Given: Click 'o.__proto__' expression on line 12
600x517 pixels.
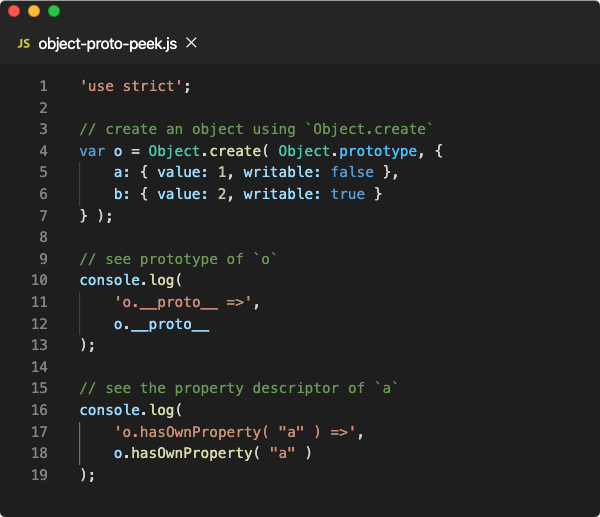Looking at the screenshot, I should [x=161, y=325].
